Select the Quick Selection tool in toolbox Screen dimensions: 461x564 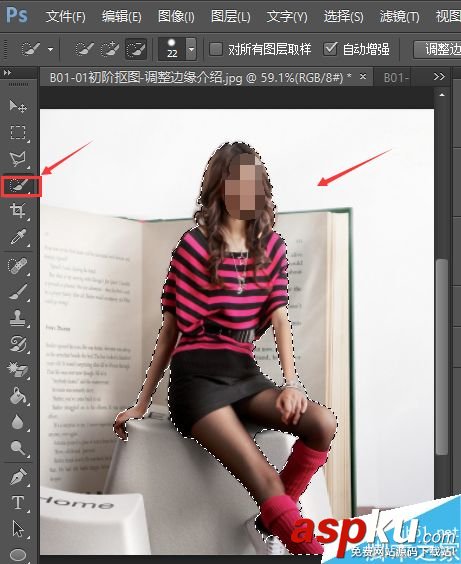click(x=19, y=186)
